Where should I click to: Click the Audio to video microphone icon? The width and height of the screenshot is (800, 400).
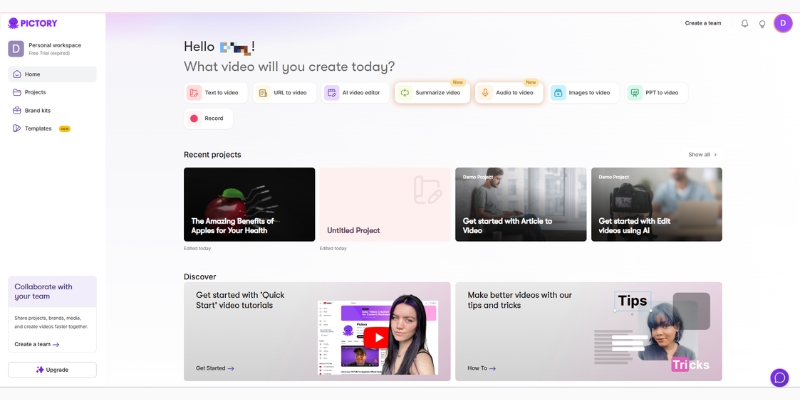point(485,93)
